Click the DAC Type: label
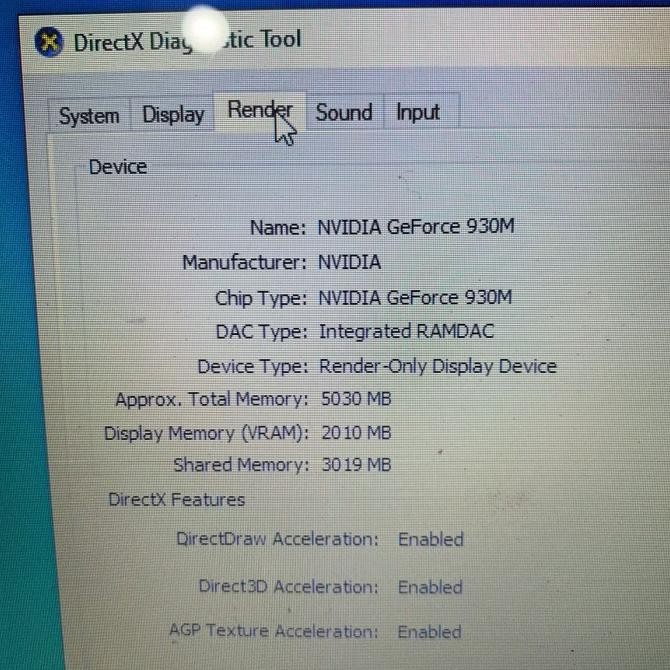This screenshot has height=670, width=670. [262, 332]
